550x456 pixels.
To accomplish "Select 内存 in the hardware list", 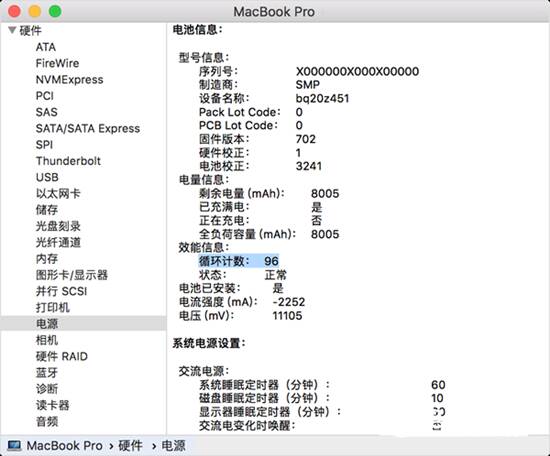I will coord(47,259).
